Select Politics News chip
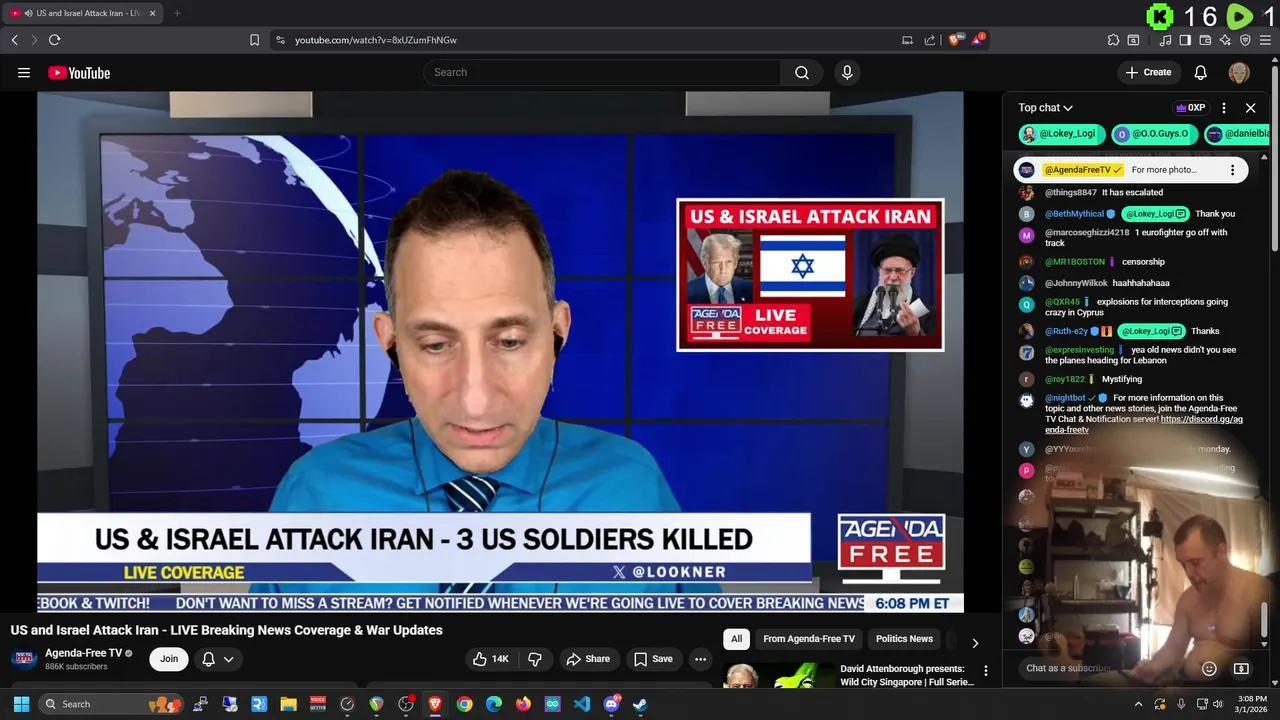This screenshot has width=1280, height=720. (x=904, y=639)
